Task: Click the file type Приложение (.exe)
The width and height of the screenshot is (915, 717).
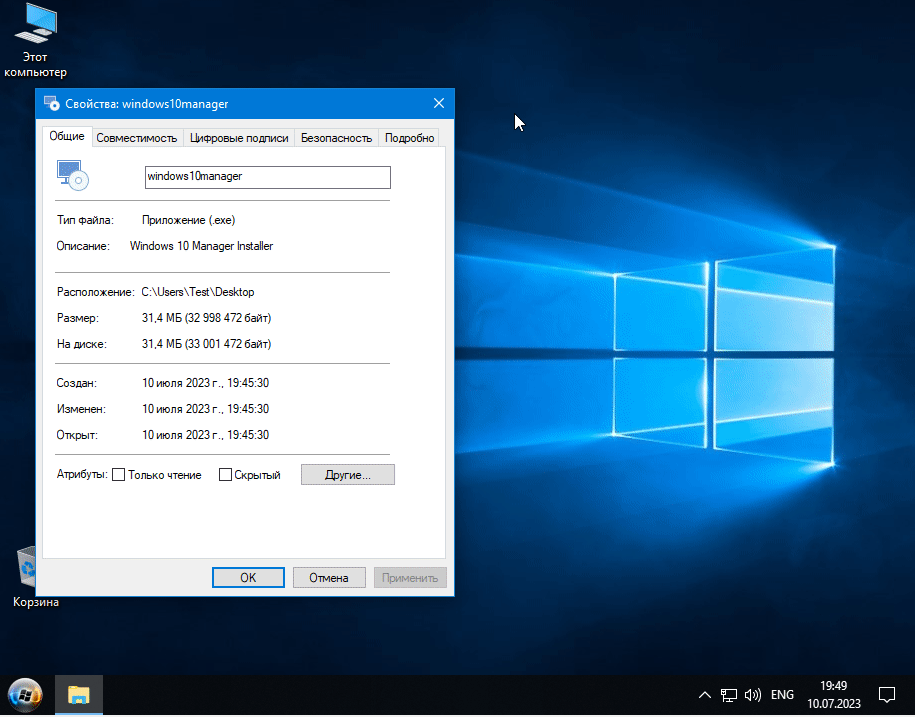Action: pyautogui.click(x=188, y=220)
